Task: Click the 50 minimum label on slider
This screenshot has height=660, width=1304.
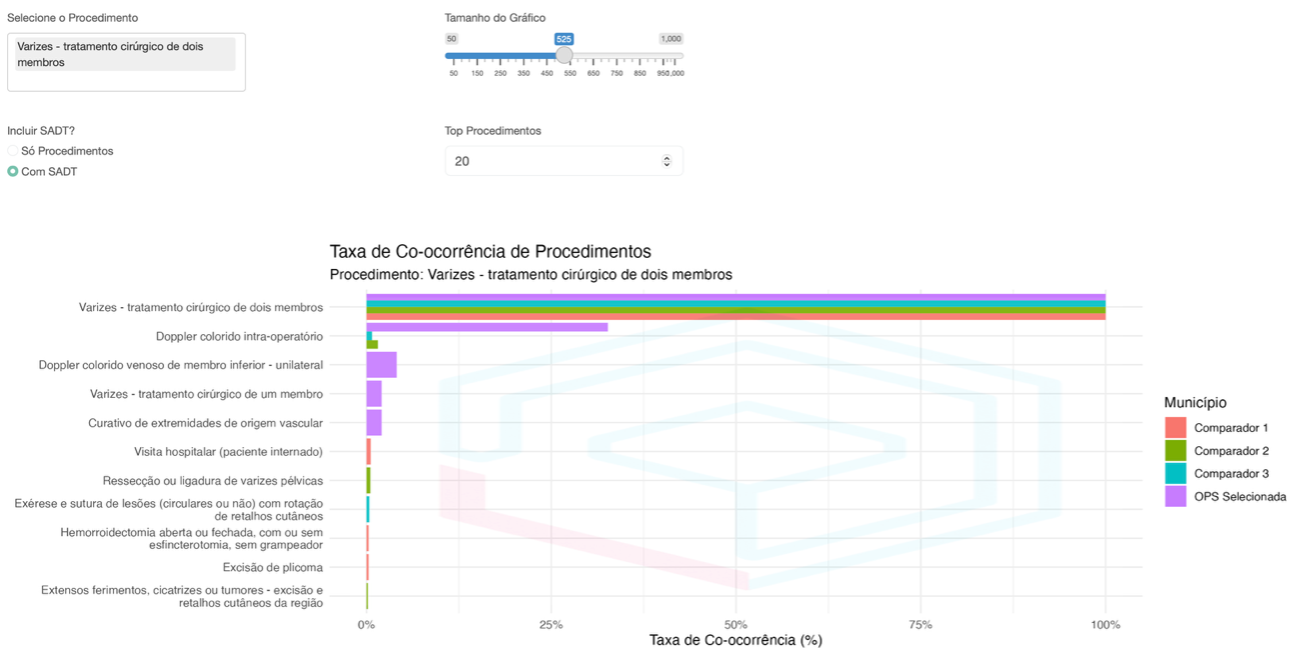Action: [452, 39]
